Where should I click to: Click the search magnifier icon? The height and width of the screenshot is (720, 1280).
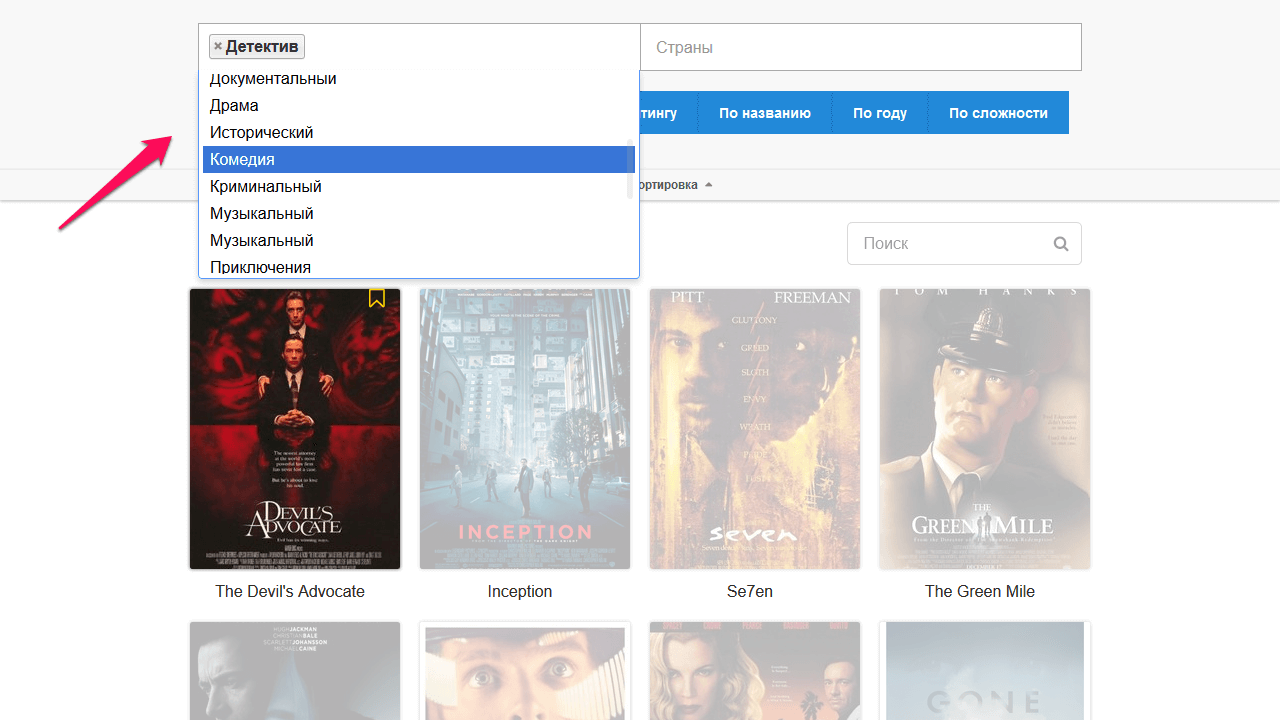(x=1061, y=244)
